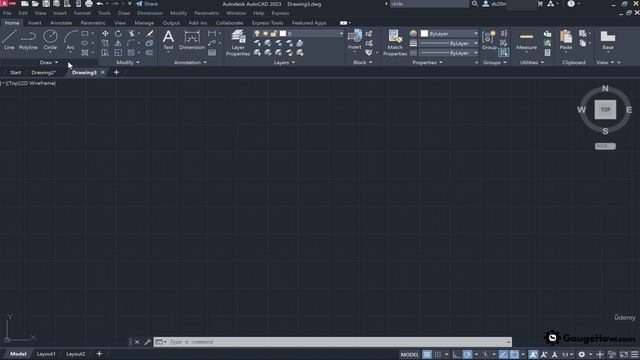Toggle Polar tracking in status bar
The height and width of the screenshot is (360, 640).
[x=467, y=354]
